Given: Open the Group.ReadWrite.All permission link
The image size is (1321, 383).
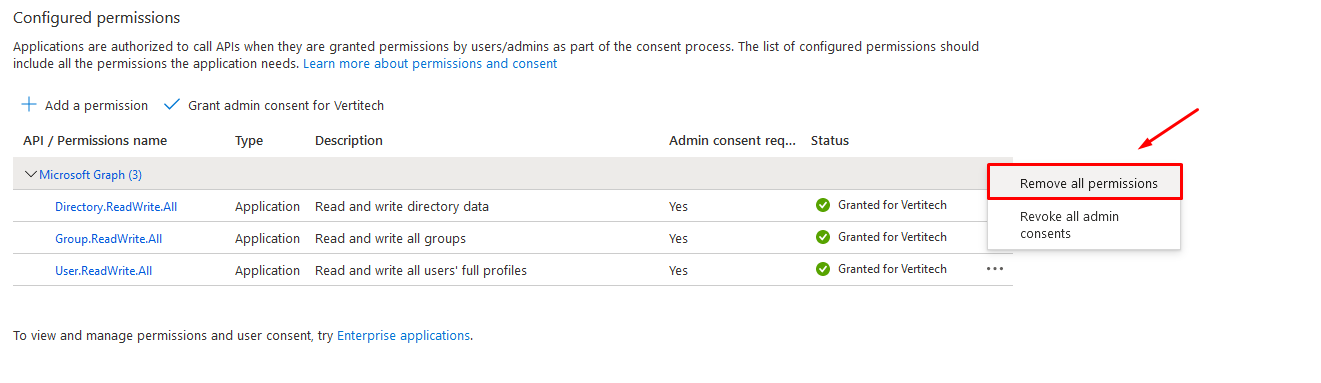Looking at the screenshot, I should [x=108, y=238].
